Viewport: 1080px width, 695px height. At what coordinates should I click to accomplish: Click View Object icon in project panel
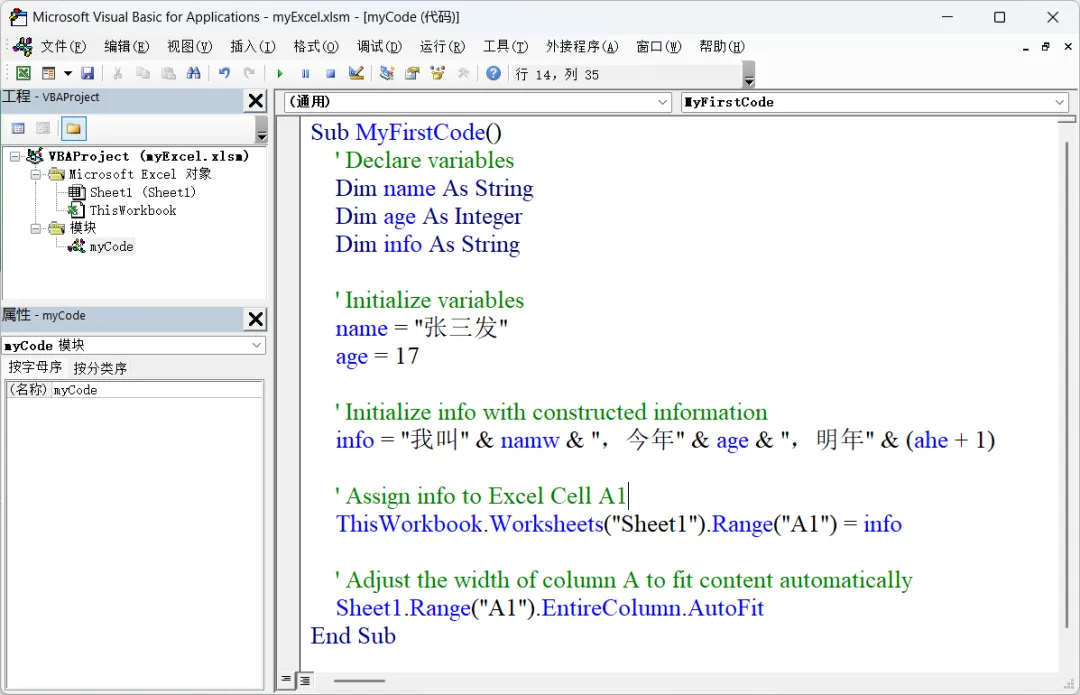(x=43, y=128)
